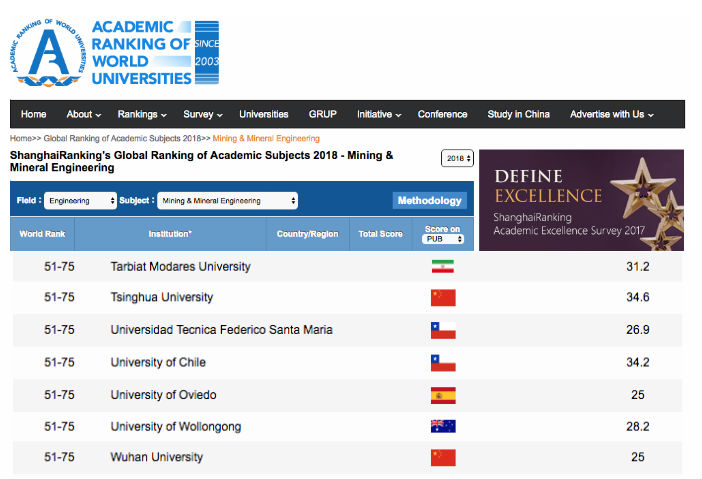
Task: Open the Field dropdown showing Engineering
Action: (x=81, y=201)
